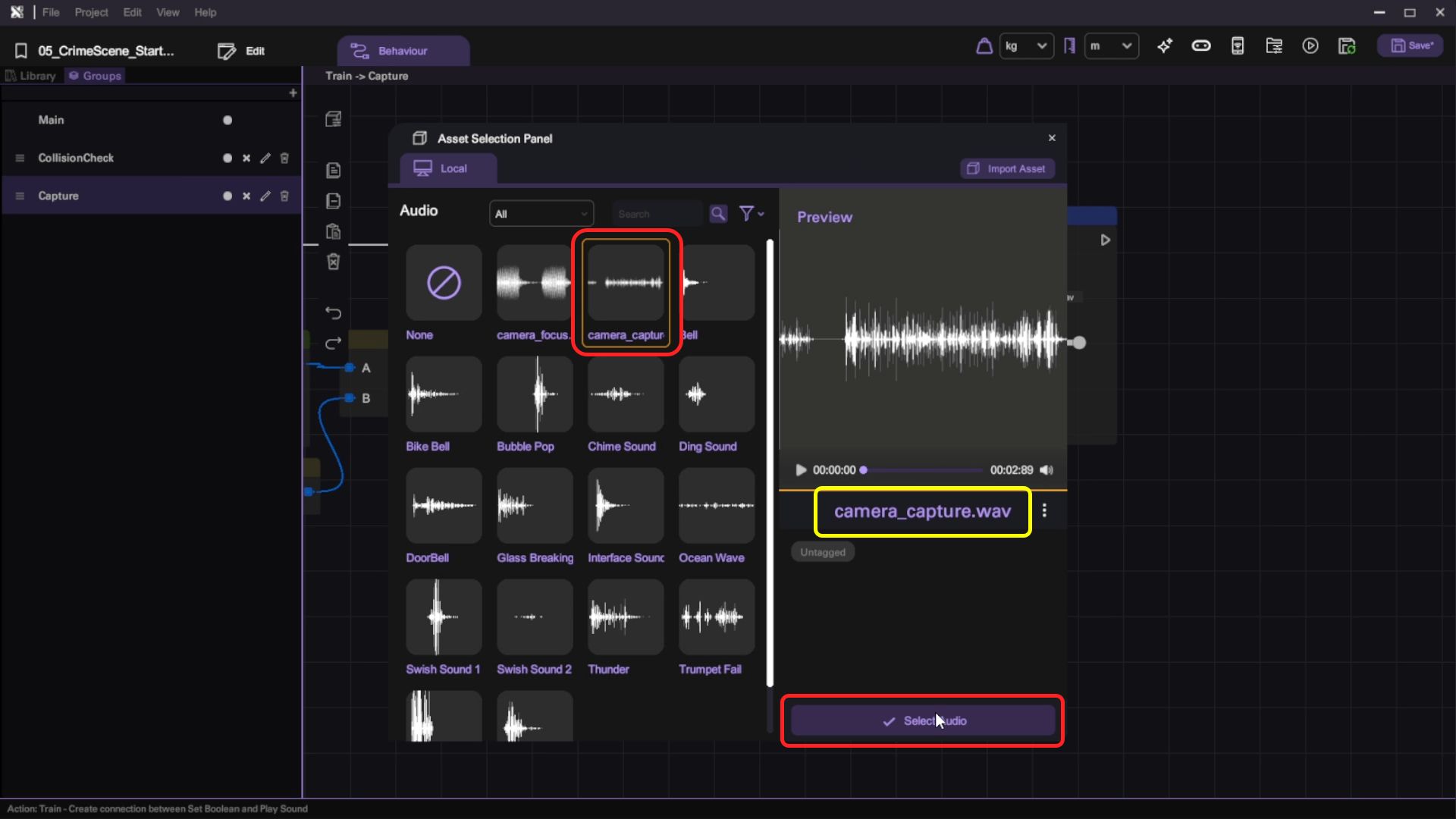The height and width of the screenshot is (819, 1456).
Task: Click the trash icon in vertical toolbar
Action: [x=333, y=262]
